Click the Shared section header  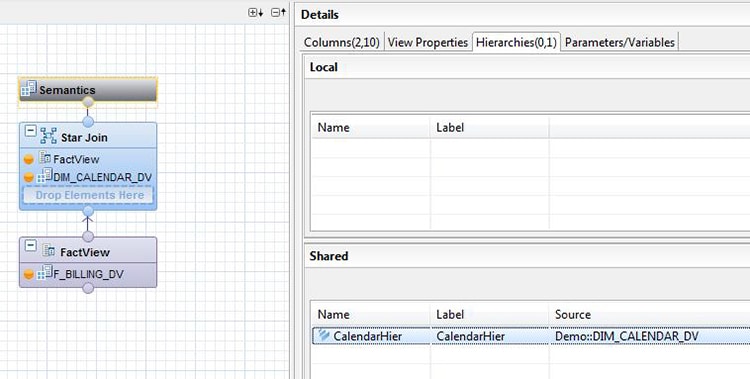329,256
